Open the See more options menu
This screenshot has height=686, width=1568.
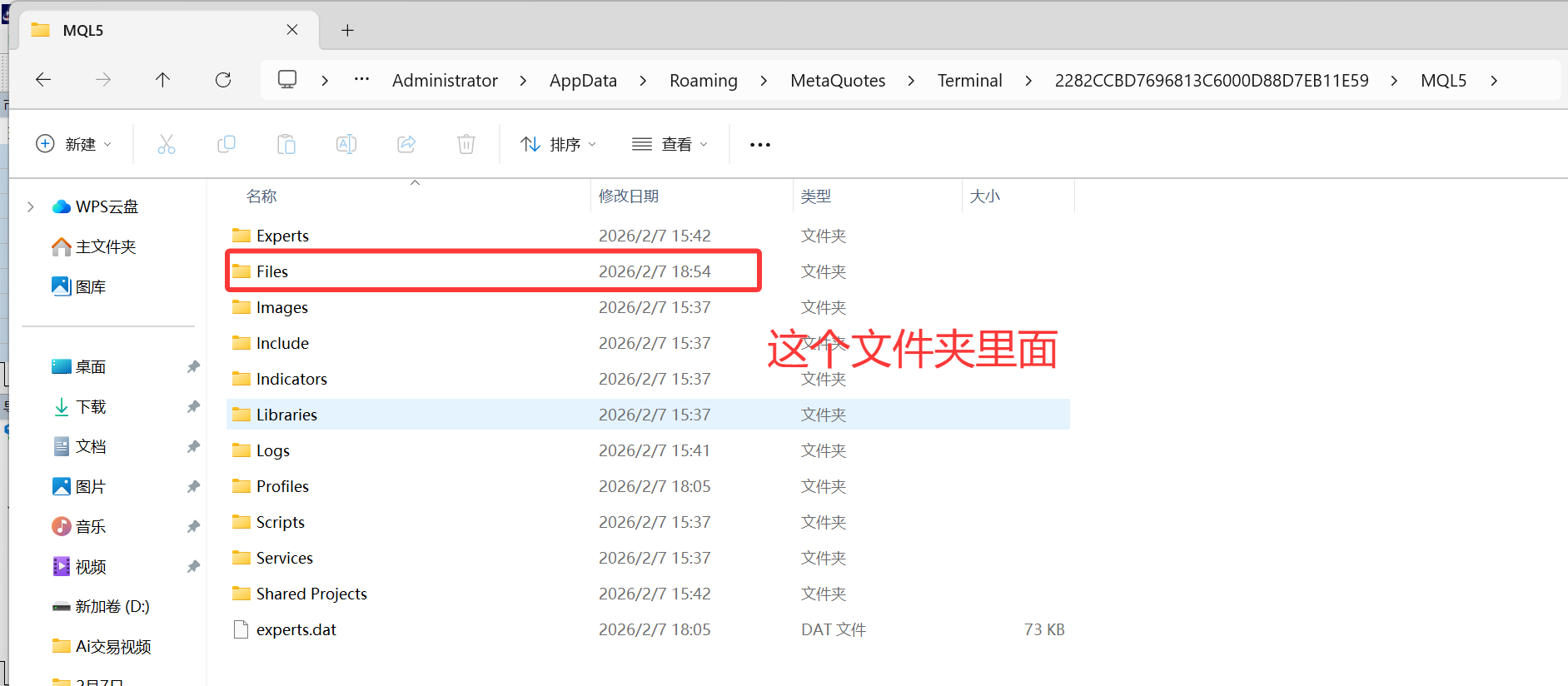(760, 145)
